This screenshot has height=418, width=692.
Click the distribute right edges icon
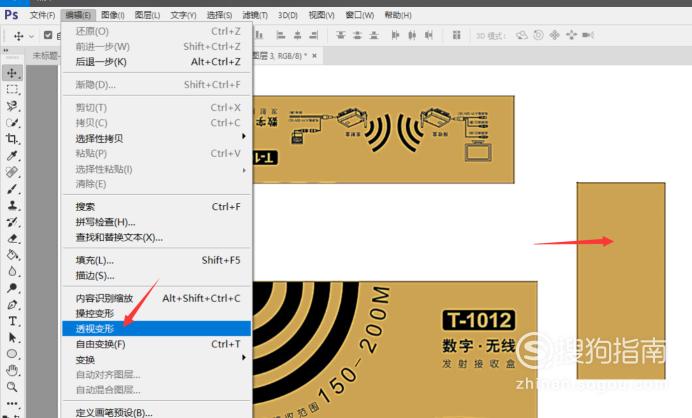coord(429,35)
